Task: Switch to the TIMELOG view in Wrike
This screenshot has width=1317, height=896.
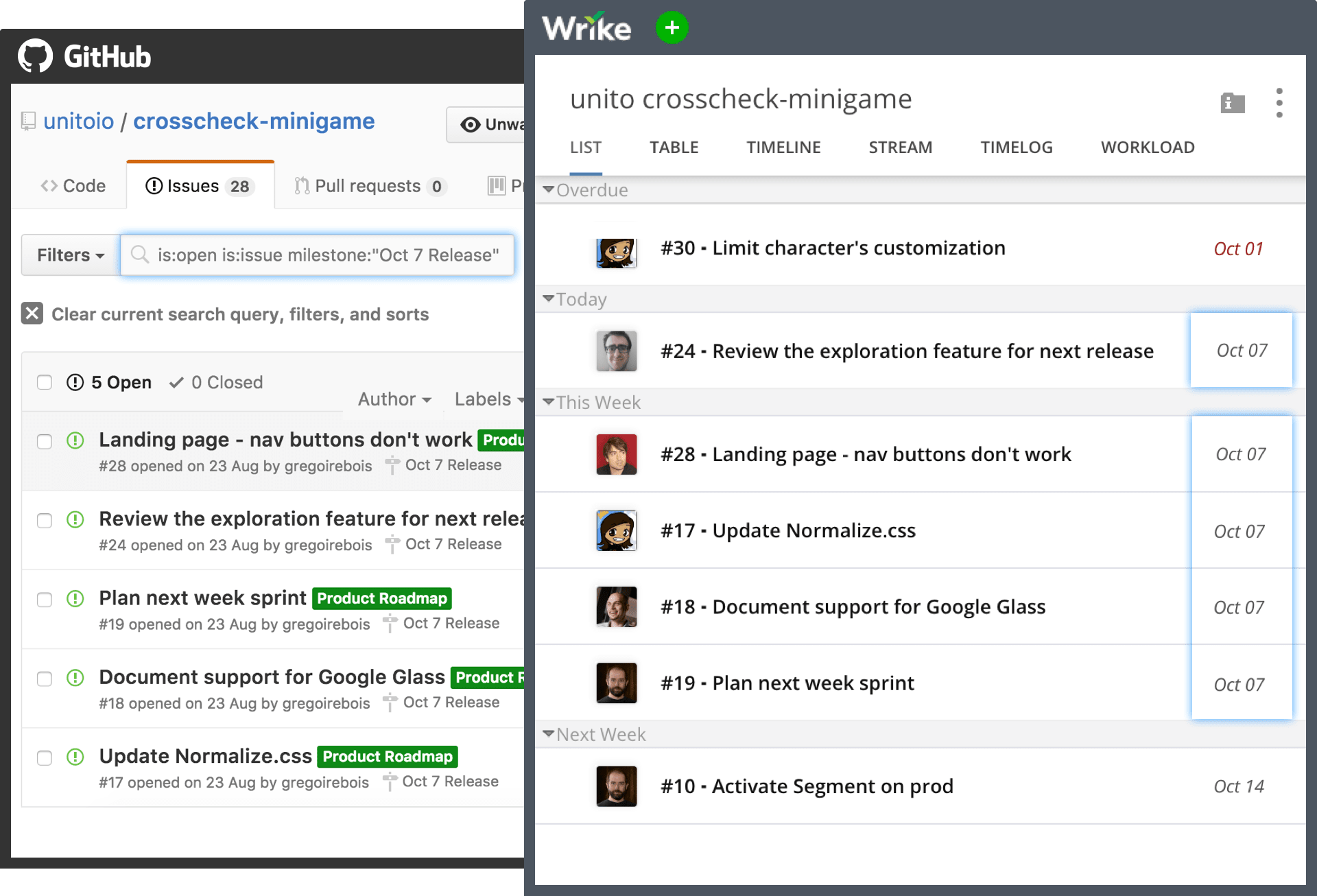Action: point(1017,148)
